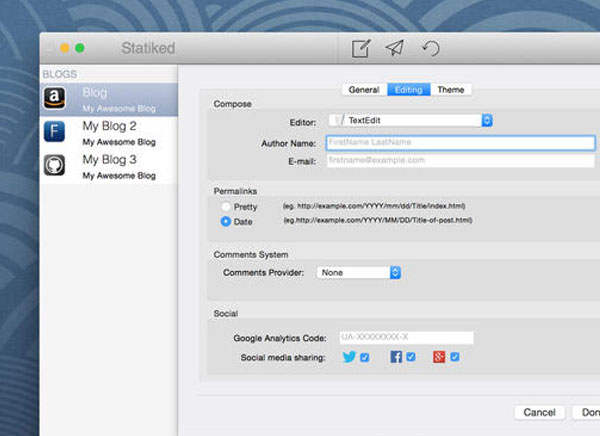
Task: Switch to the Editing tab
Action: click(409, 90)
